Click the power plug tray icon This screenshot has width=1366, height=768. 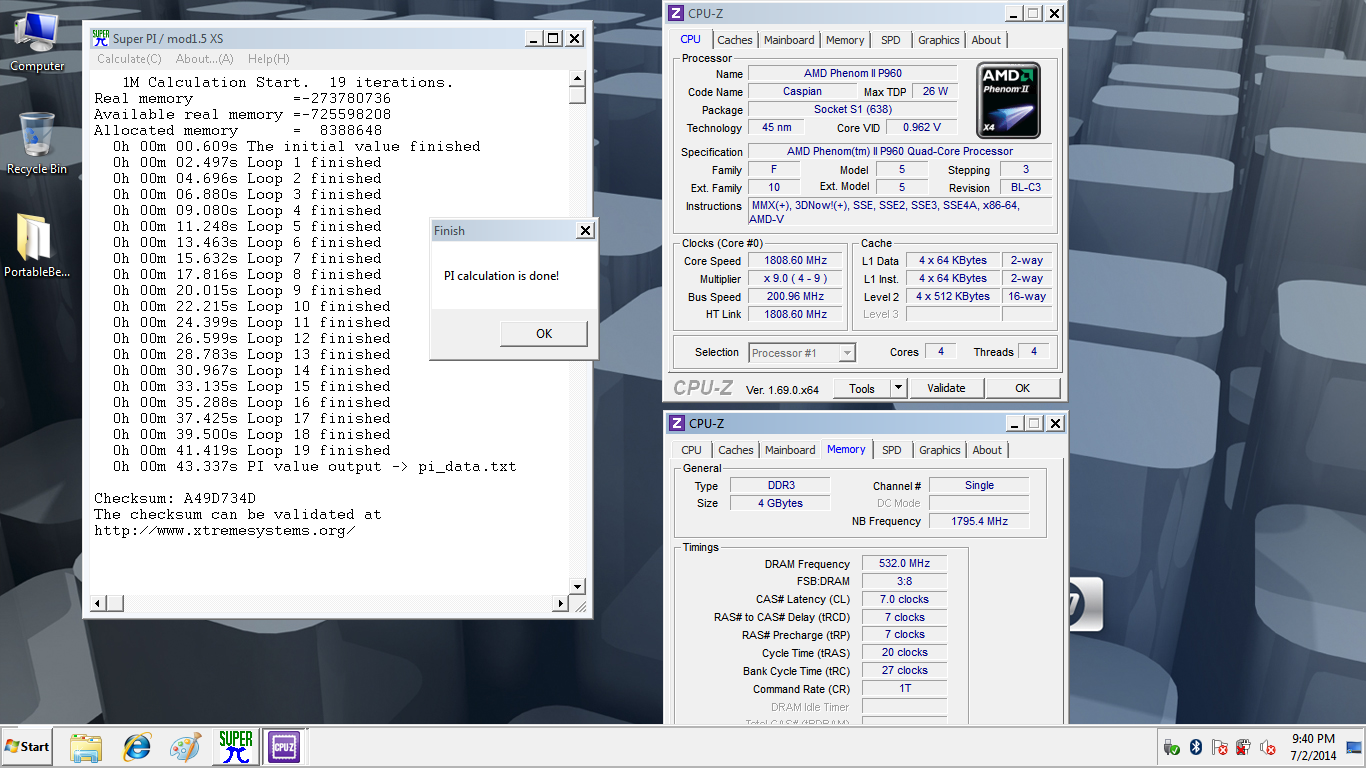(x=1243, y=747)
